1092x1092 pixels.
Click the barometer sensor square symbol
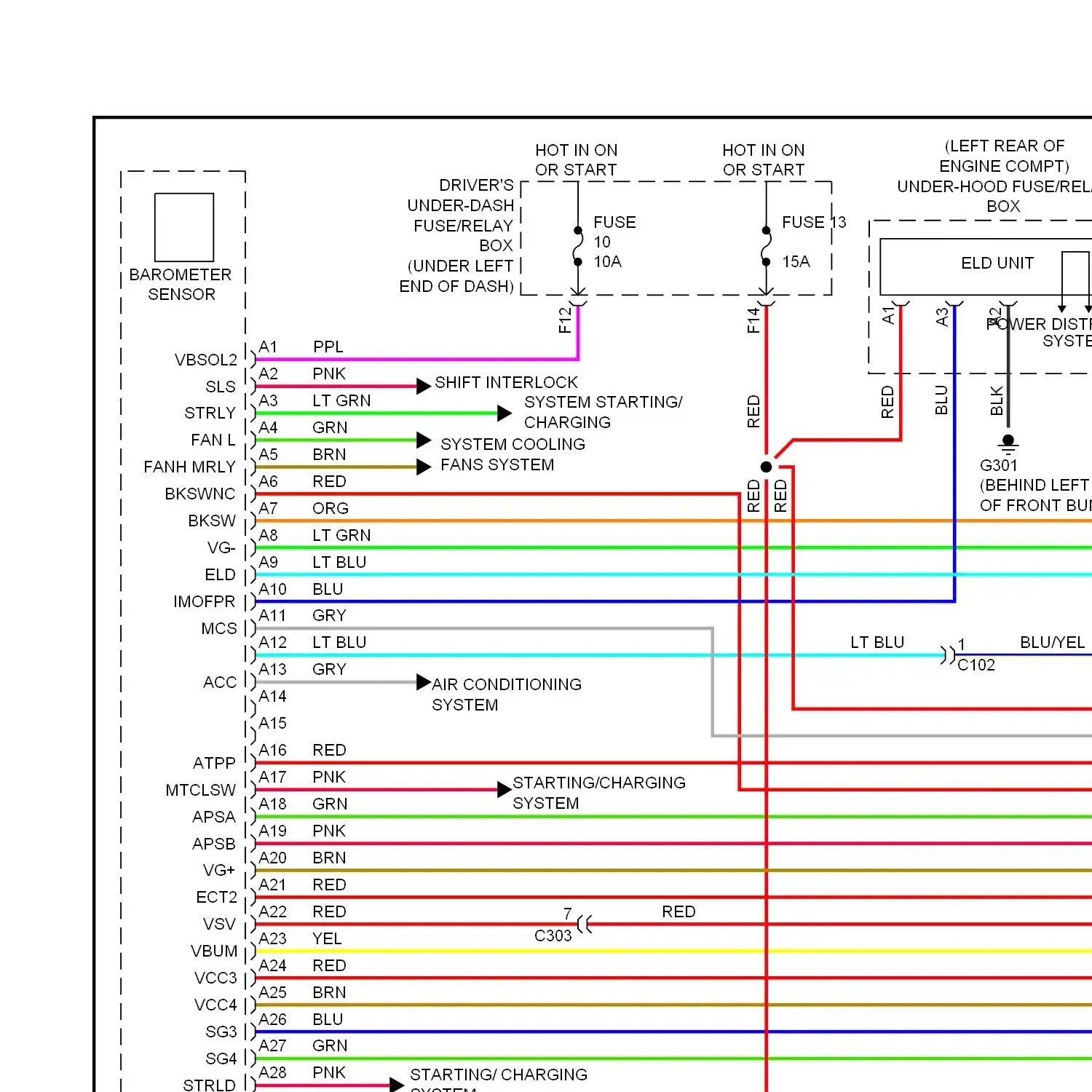[184, 227]
